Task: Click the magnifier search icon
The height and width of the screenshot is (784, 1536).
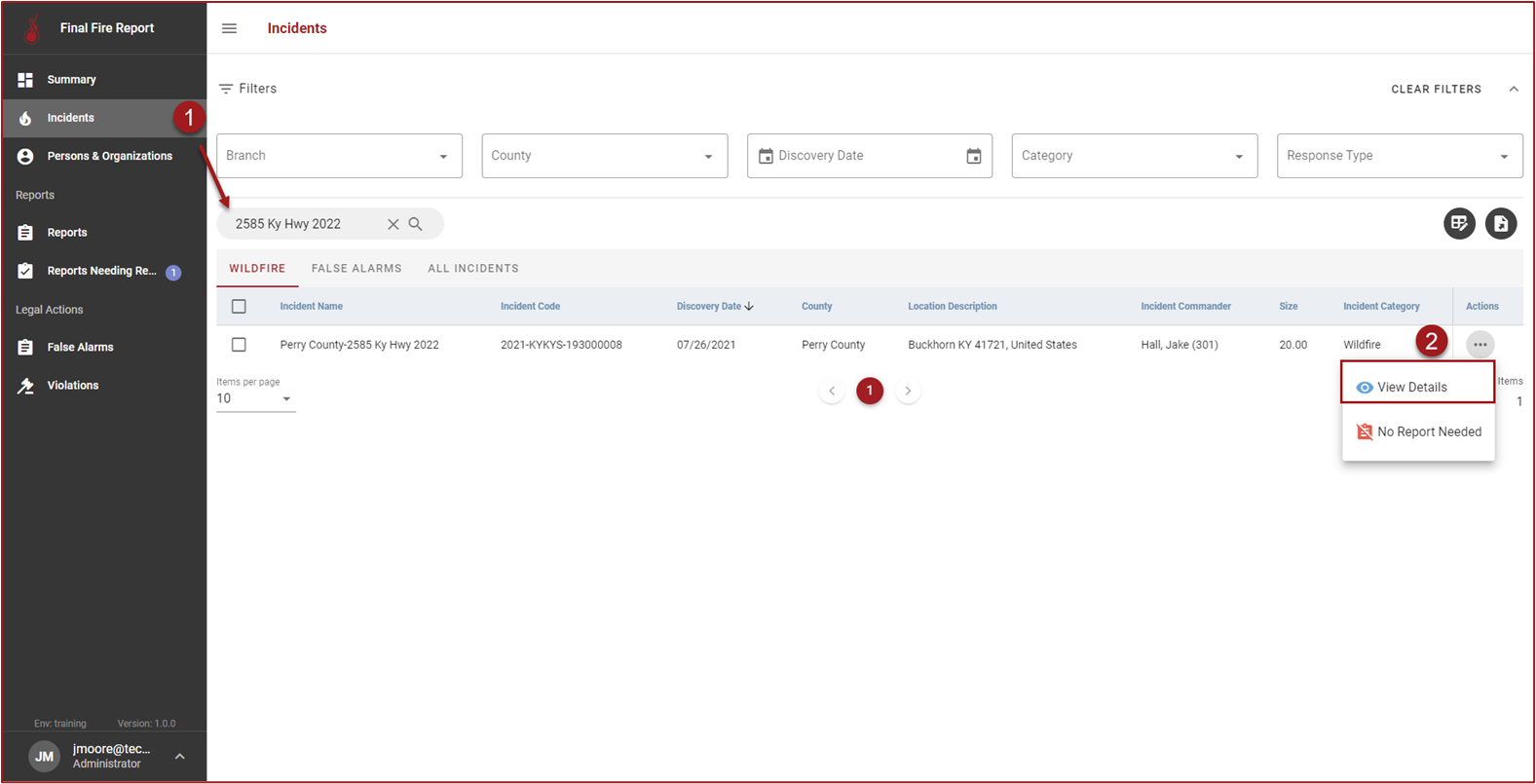Action: pyautogui.click(x=416, y=224)
